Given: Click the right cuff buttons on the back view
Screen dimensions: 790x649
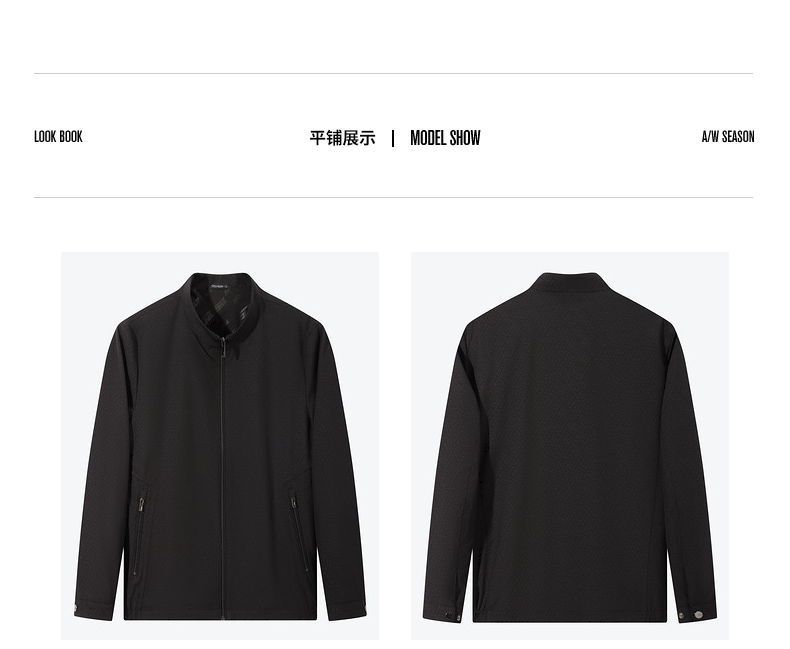Looking at the screenshot, I should coord(691,615).
